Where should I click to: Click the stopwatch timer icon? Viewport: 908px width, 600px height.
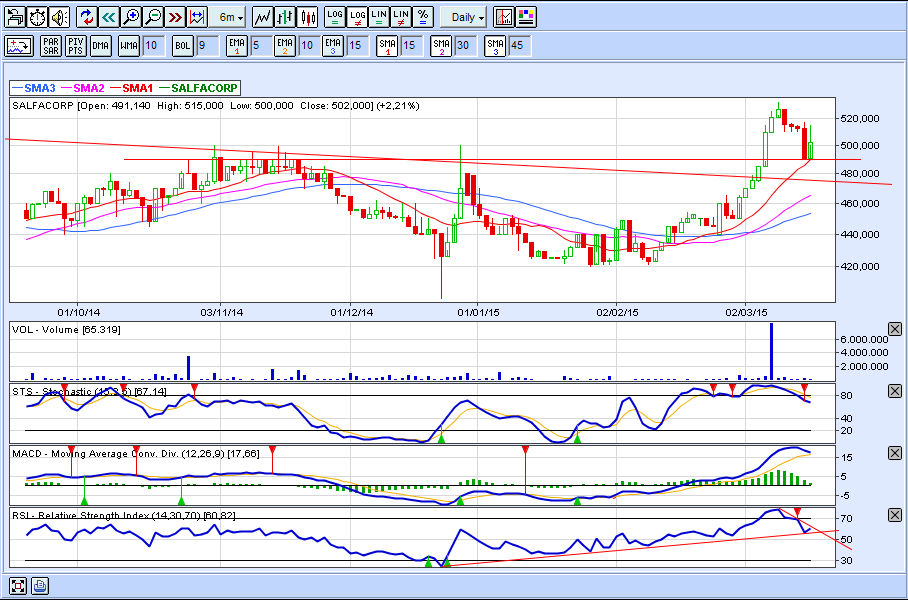click(37, 17)
